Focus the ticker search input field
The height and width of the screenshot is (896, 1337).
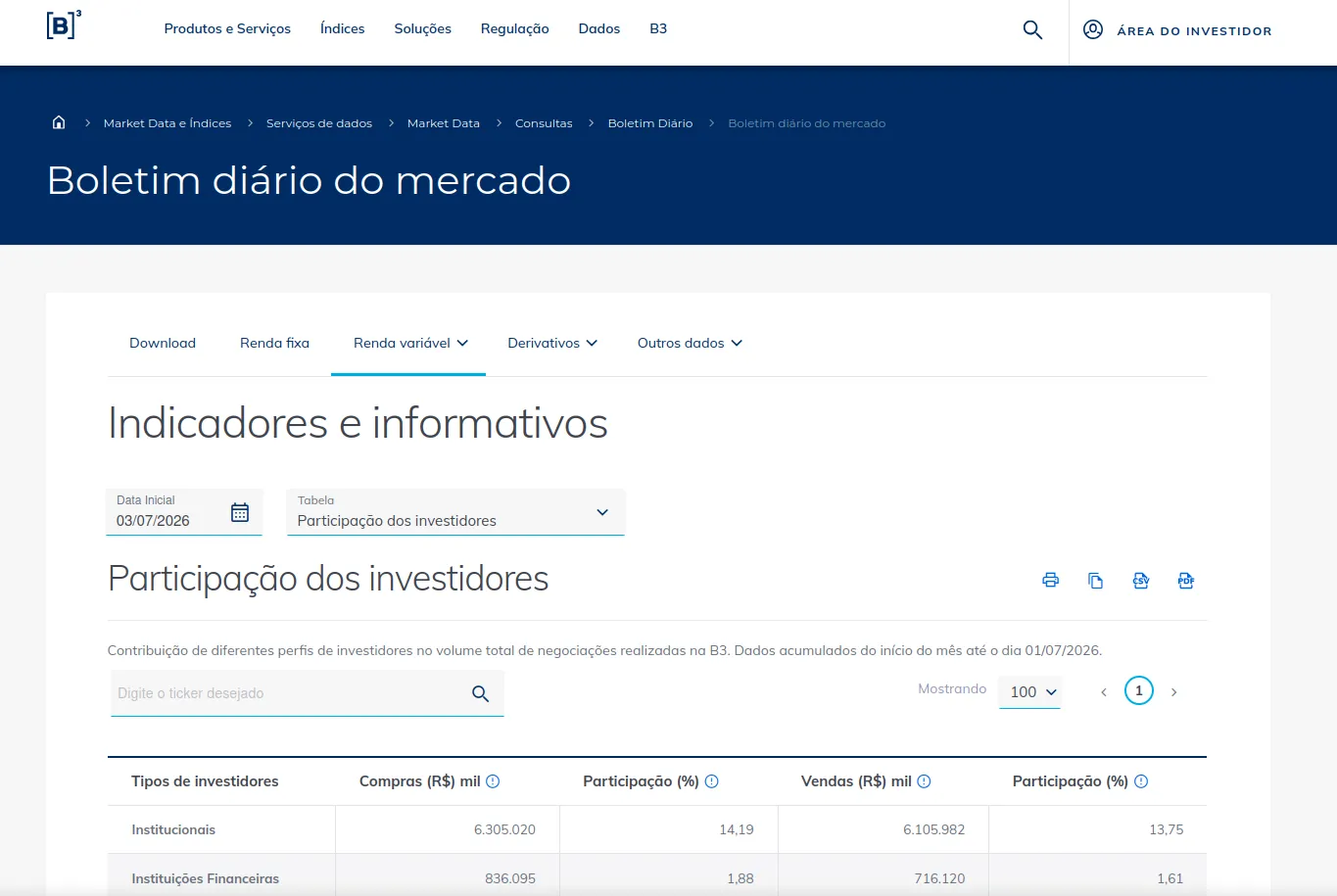click(308, 693)
